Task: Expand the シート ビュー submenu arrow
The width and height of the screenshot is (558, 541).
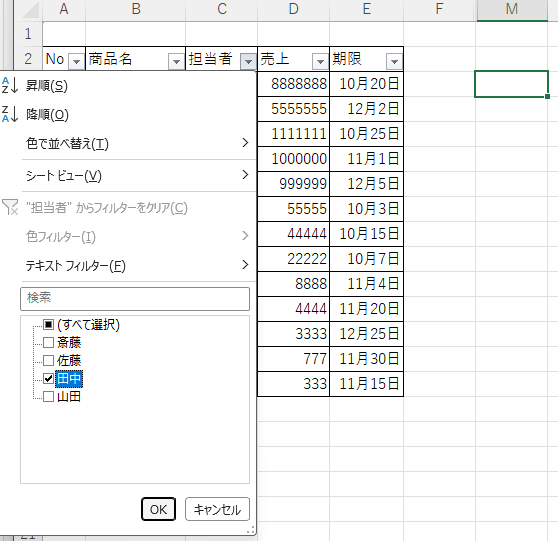Action: click(245, 175)
